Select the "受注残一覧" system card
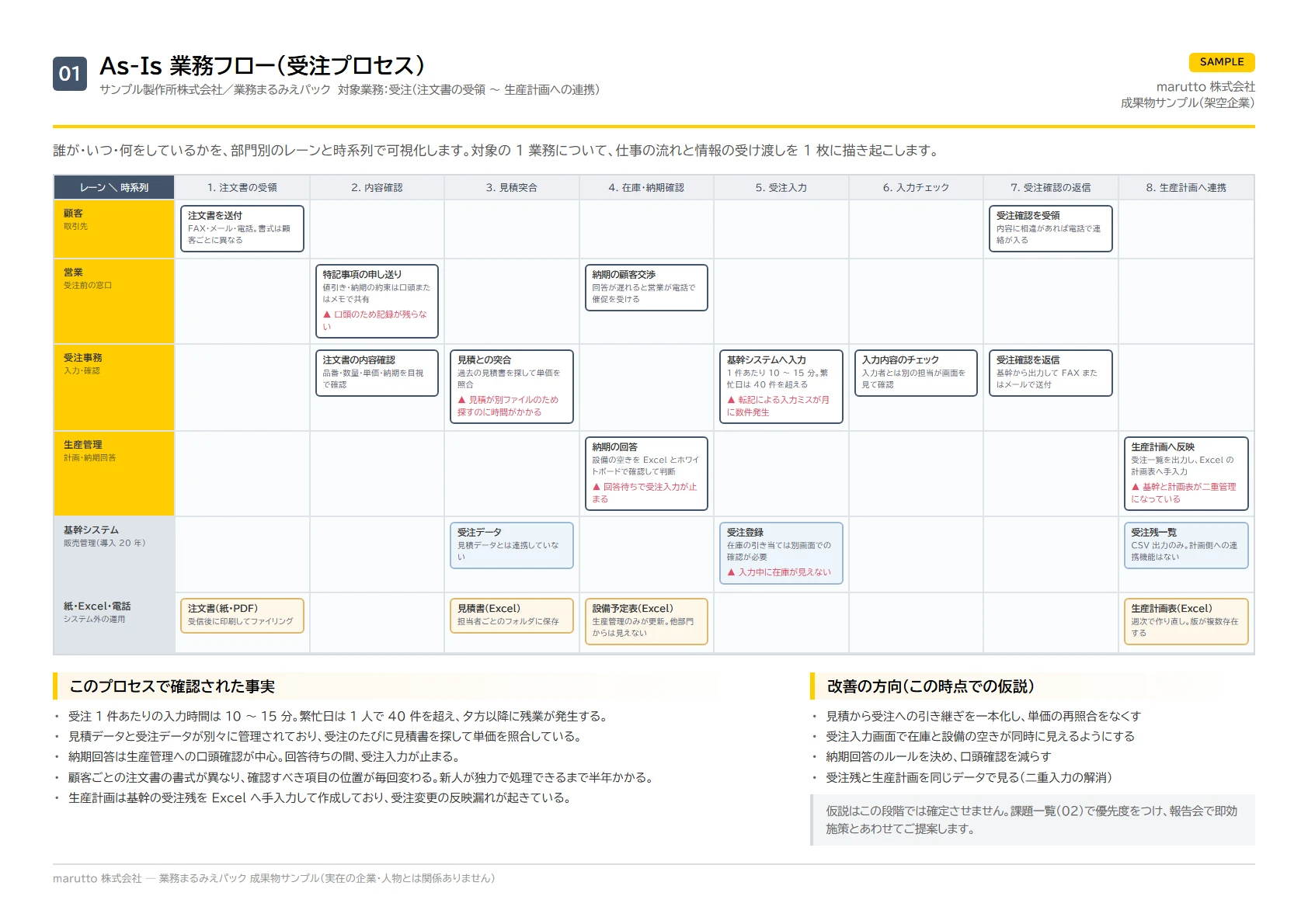 (1186, 545)
